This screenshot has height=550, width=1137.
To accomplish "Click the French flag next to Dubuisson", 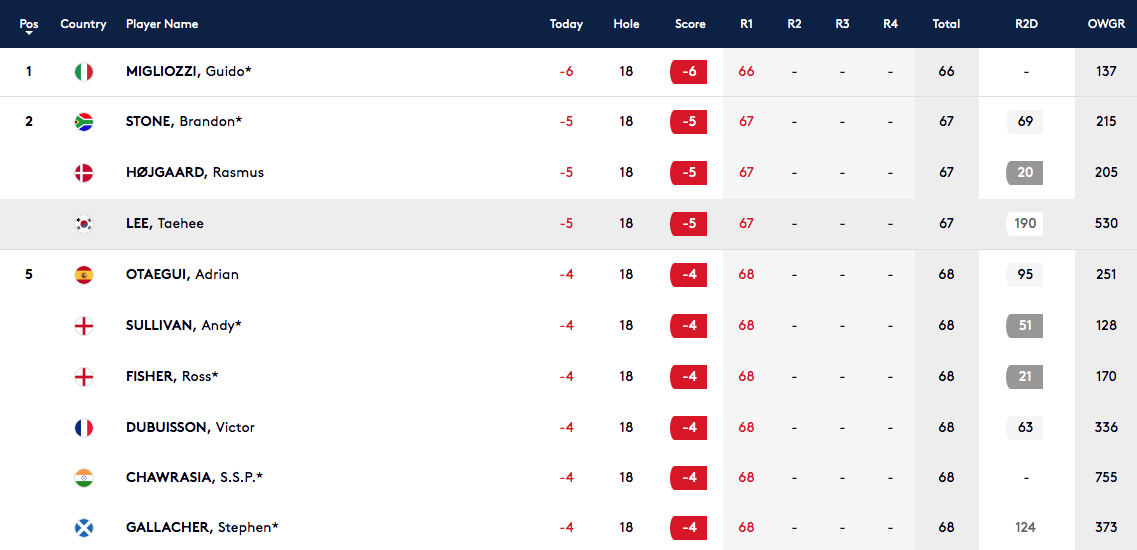I will pos(84,427).
